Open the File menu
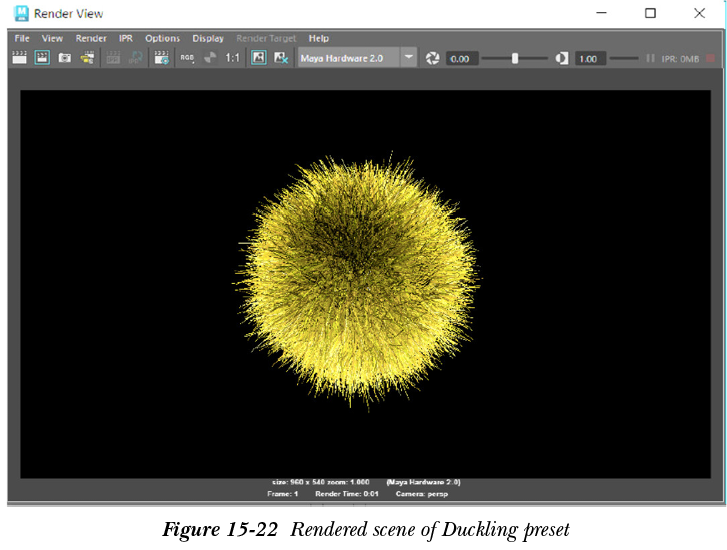 tap(22, 38)
